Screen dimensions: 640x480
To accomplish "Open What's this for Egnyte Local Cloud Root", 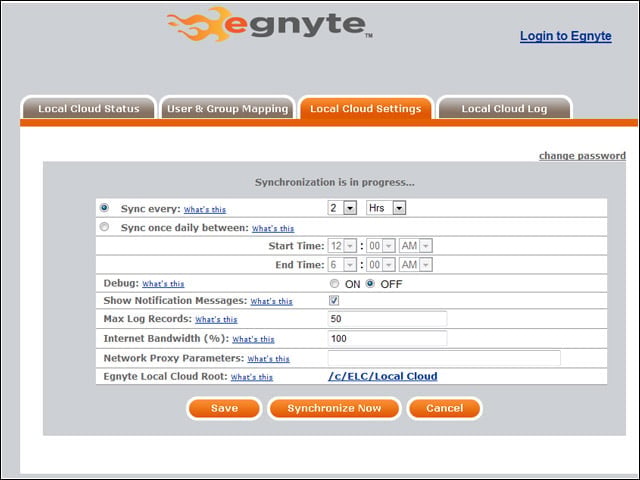I will click(x=252, y=377).
